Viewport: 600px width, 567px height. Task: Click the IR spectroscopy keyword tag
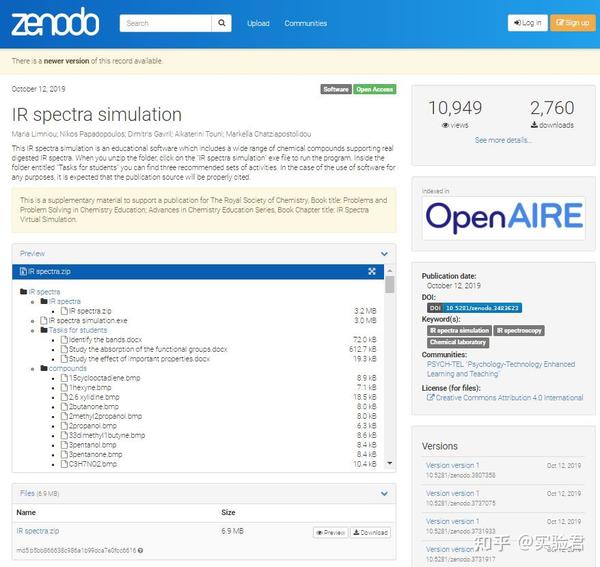point(519,330)
